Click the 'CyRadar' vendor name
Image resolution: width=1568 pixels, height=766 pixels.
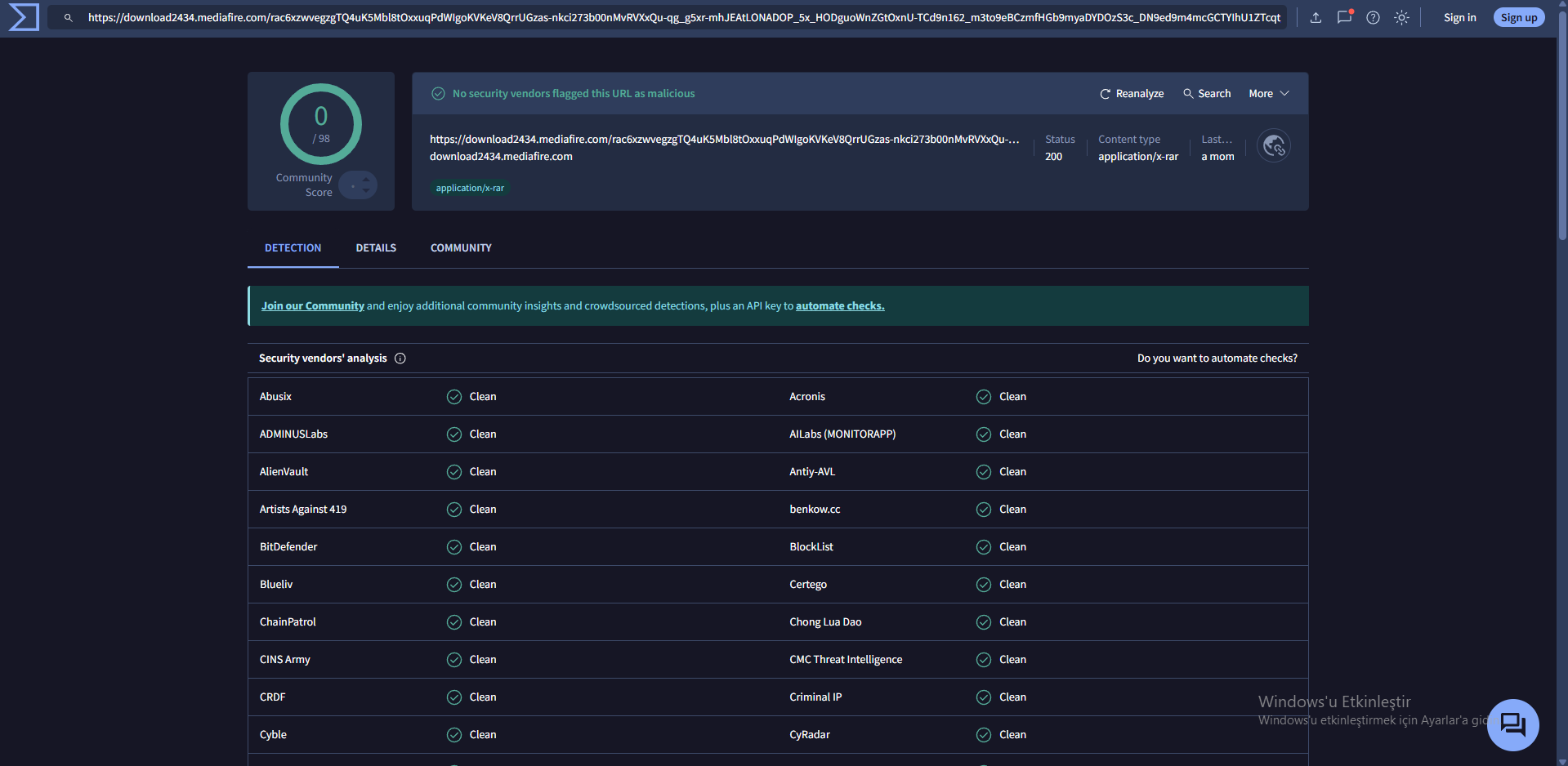(x=810, y=735)
